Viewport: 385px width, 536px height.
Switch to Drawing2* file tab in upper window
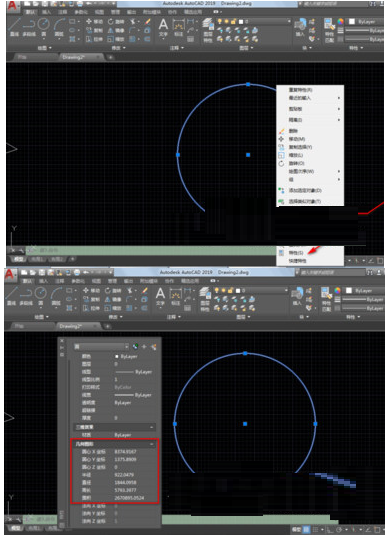click(81, 57)
